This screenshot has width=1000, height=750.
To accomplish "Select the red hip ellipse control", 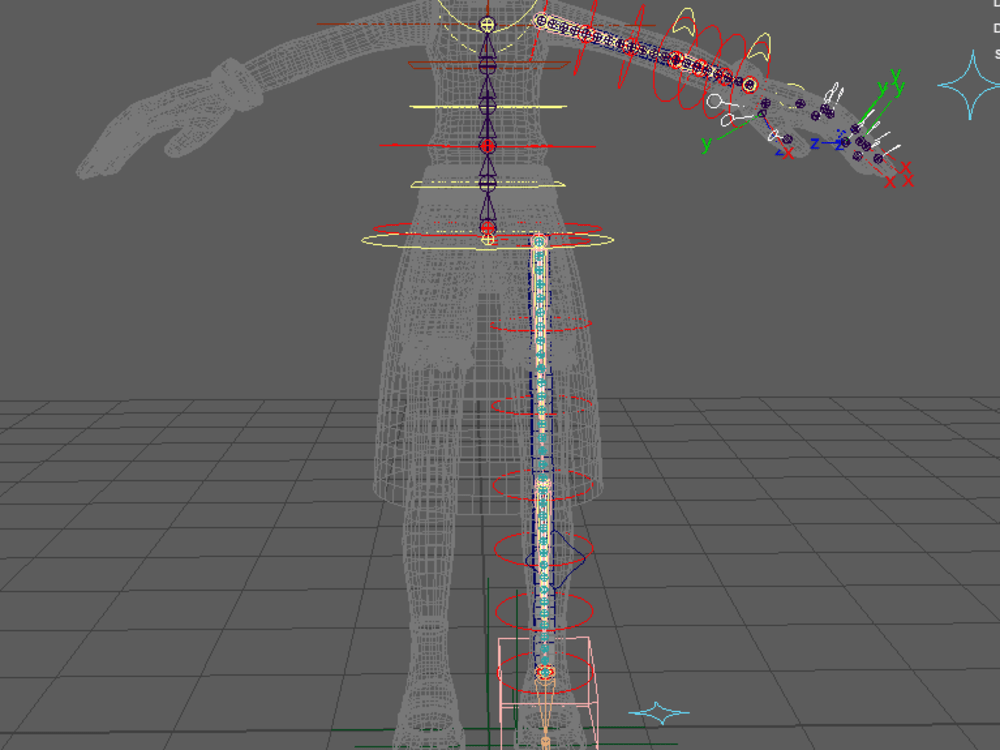I will point(488,228).
